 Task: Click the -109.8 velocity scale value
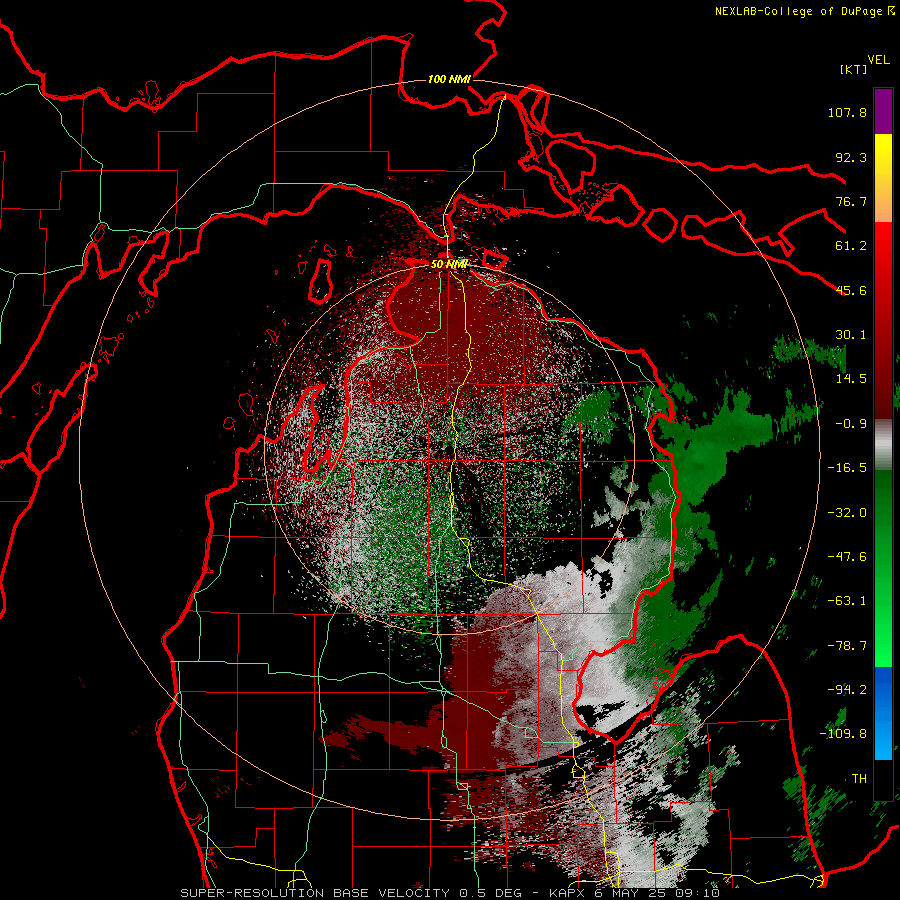point(843,734)
